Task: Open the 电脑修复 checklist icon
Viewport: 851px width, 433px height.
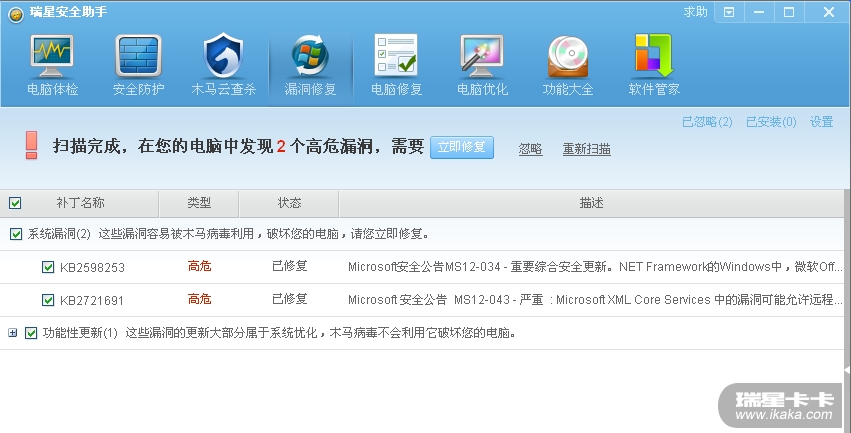Action: (396, 55)
